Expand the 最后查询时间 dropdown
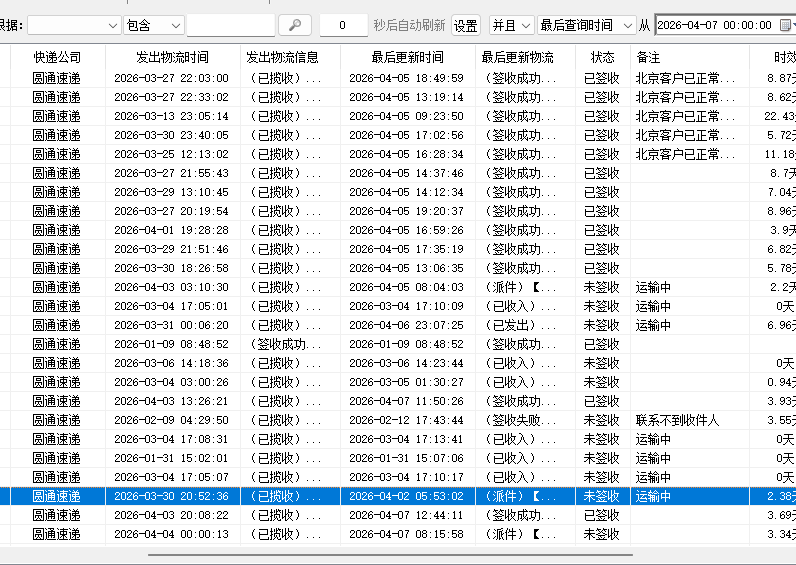Viewport: 796px width, 565px height. 586,25
